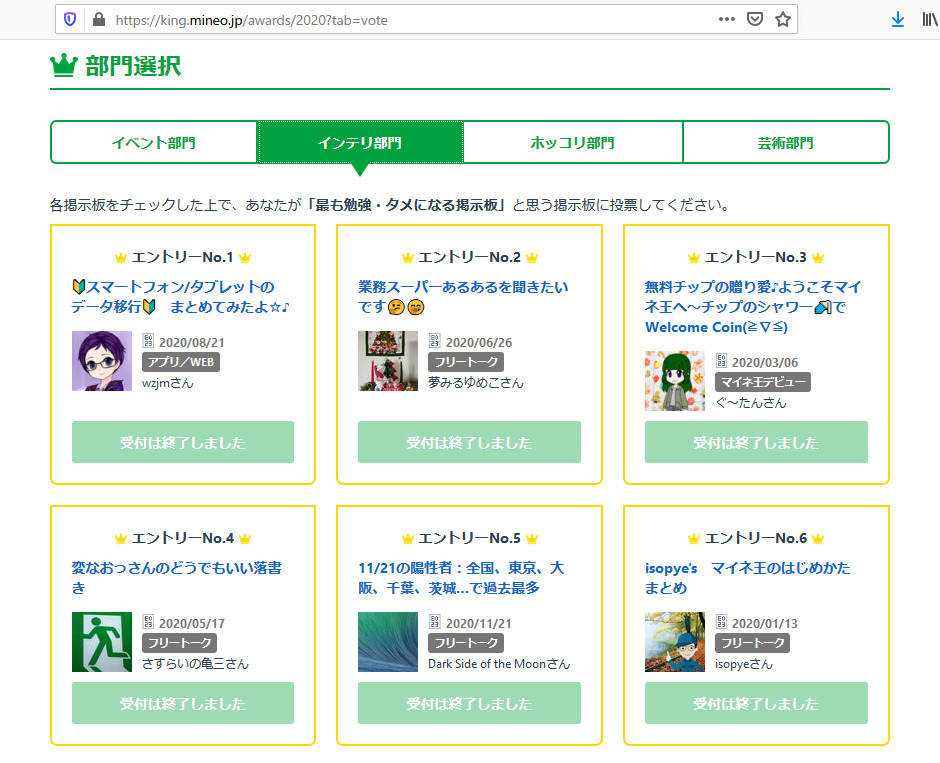This screenshot has height=763, width=940.
Task: Click wzjm's purple-haired avatar thumbnail
Action: (102, 361)
